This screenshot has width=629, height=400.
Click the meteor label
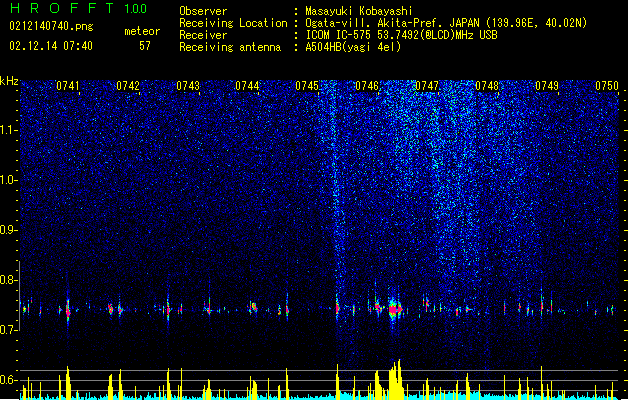coord(142,31)
